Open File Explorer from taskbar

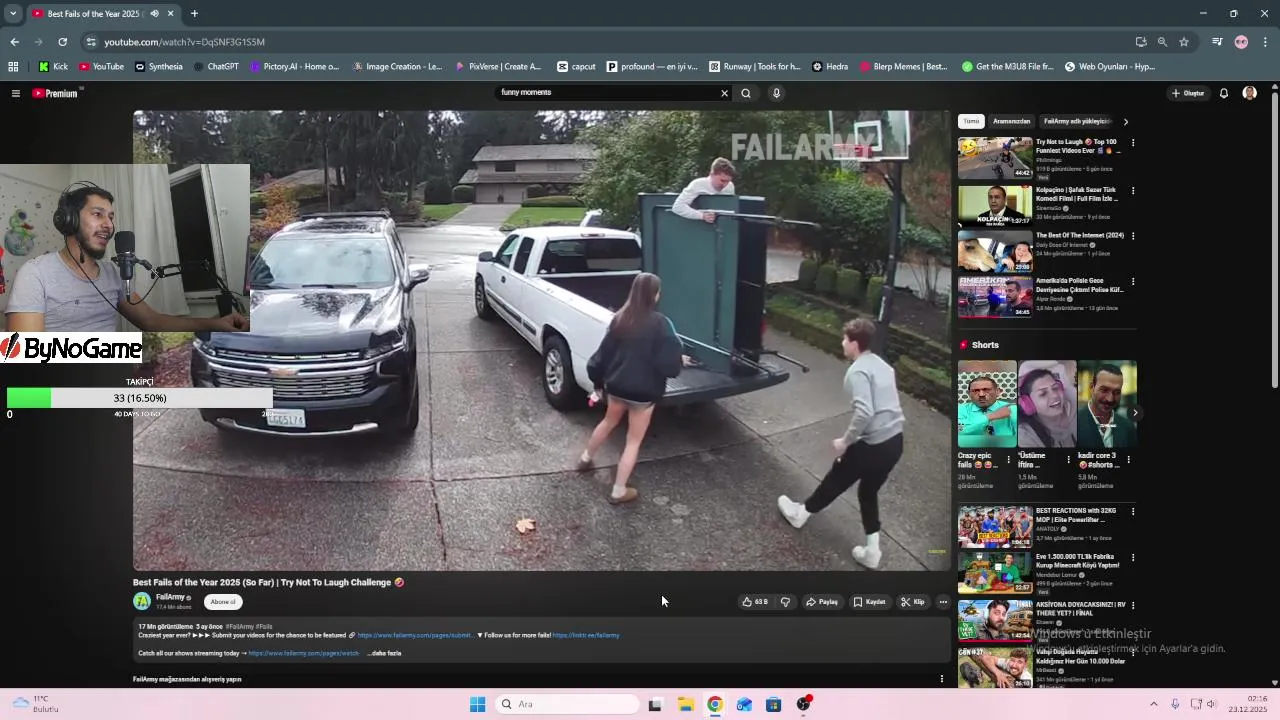tap(685, 704)
